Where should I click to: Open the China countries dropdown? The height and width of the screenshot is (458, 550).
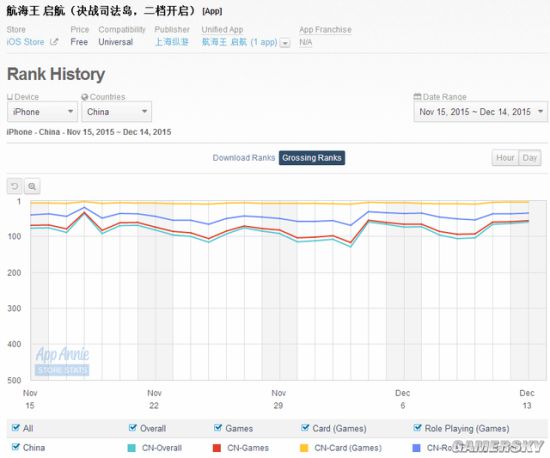(116, 112)
